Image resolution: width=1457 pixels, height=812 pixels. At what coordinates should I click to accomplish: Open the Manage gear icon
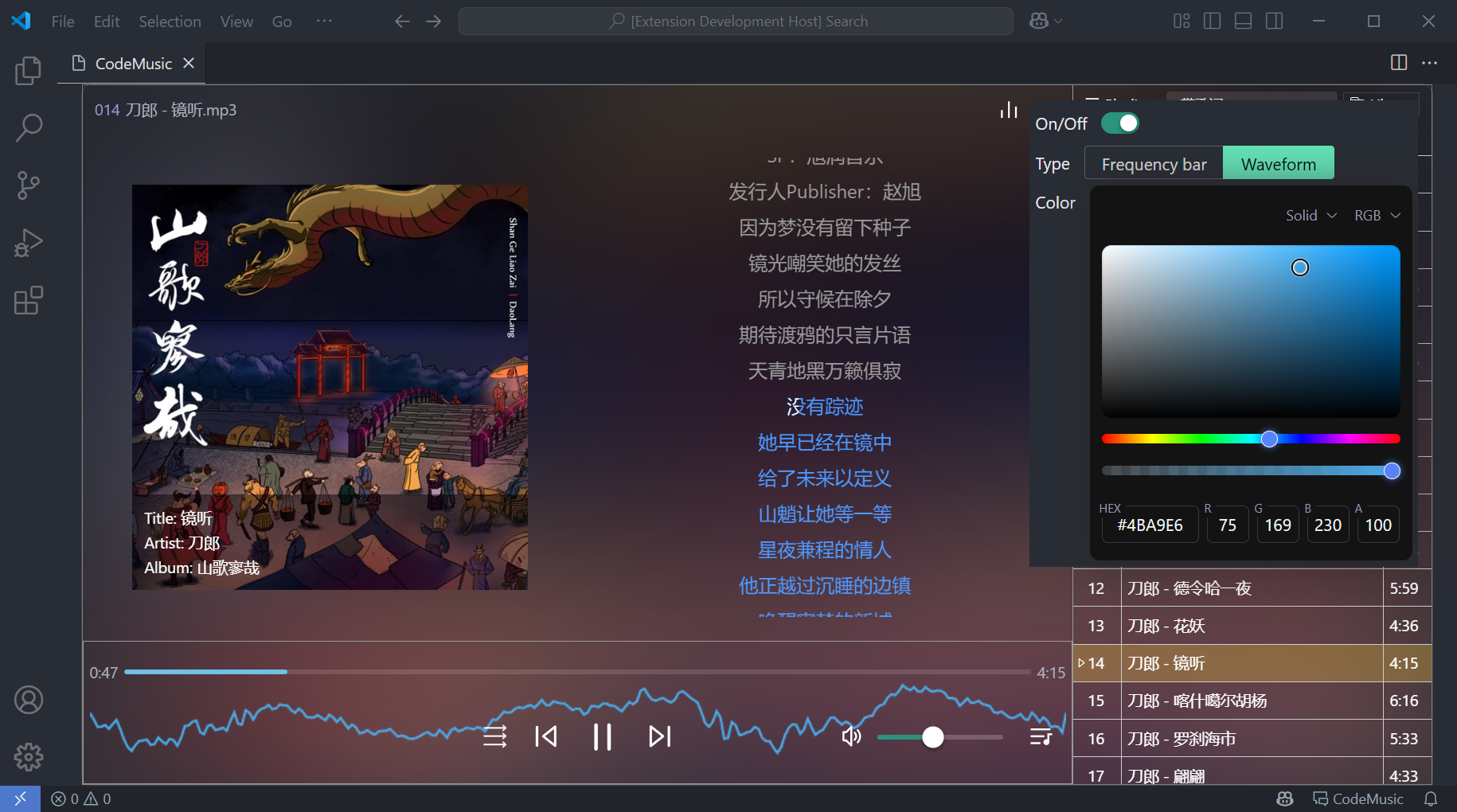pyautogui.click(x=29, y=757)
